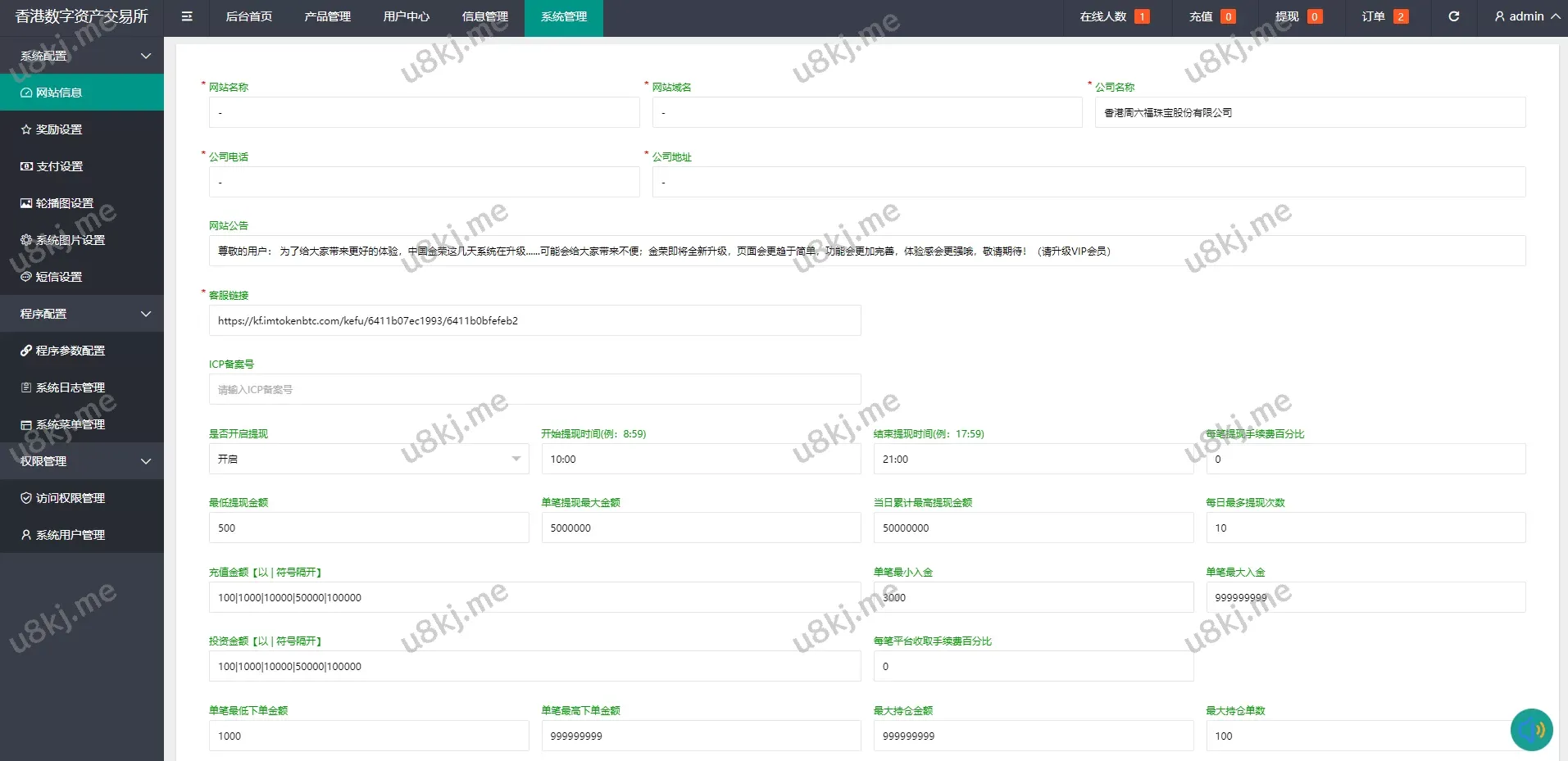Click the refresh icon in top bar

(x=1453, y=16)
